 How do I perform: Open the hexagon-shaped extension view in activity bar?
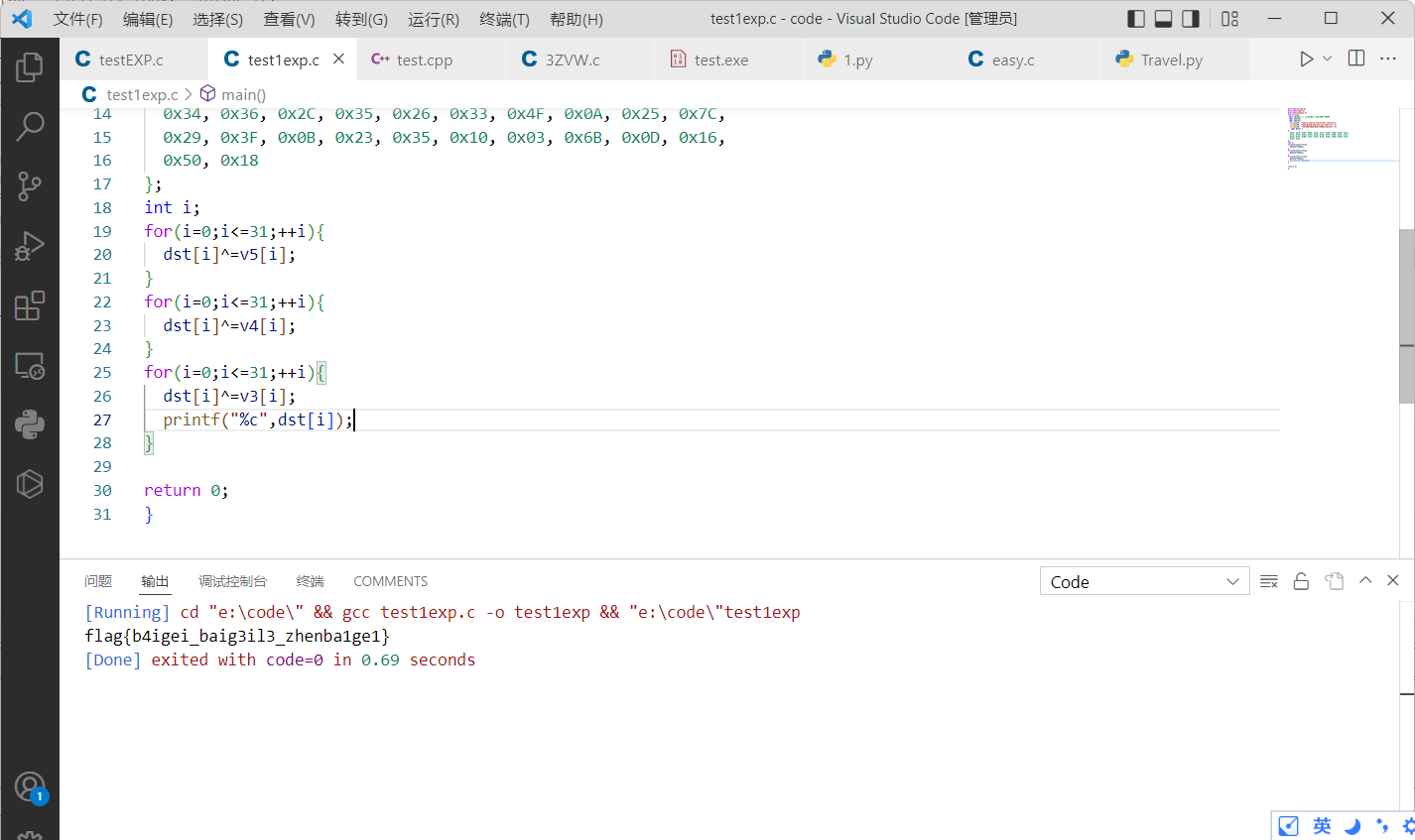30,484
